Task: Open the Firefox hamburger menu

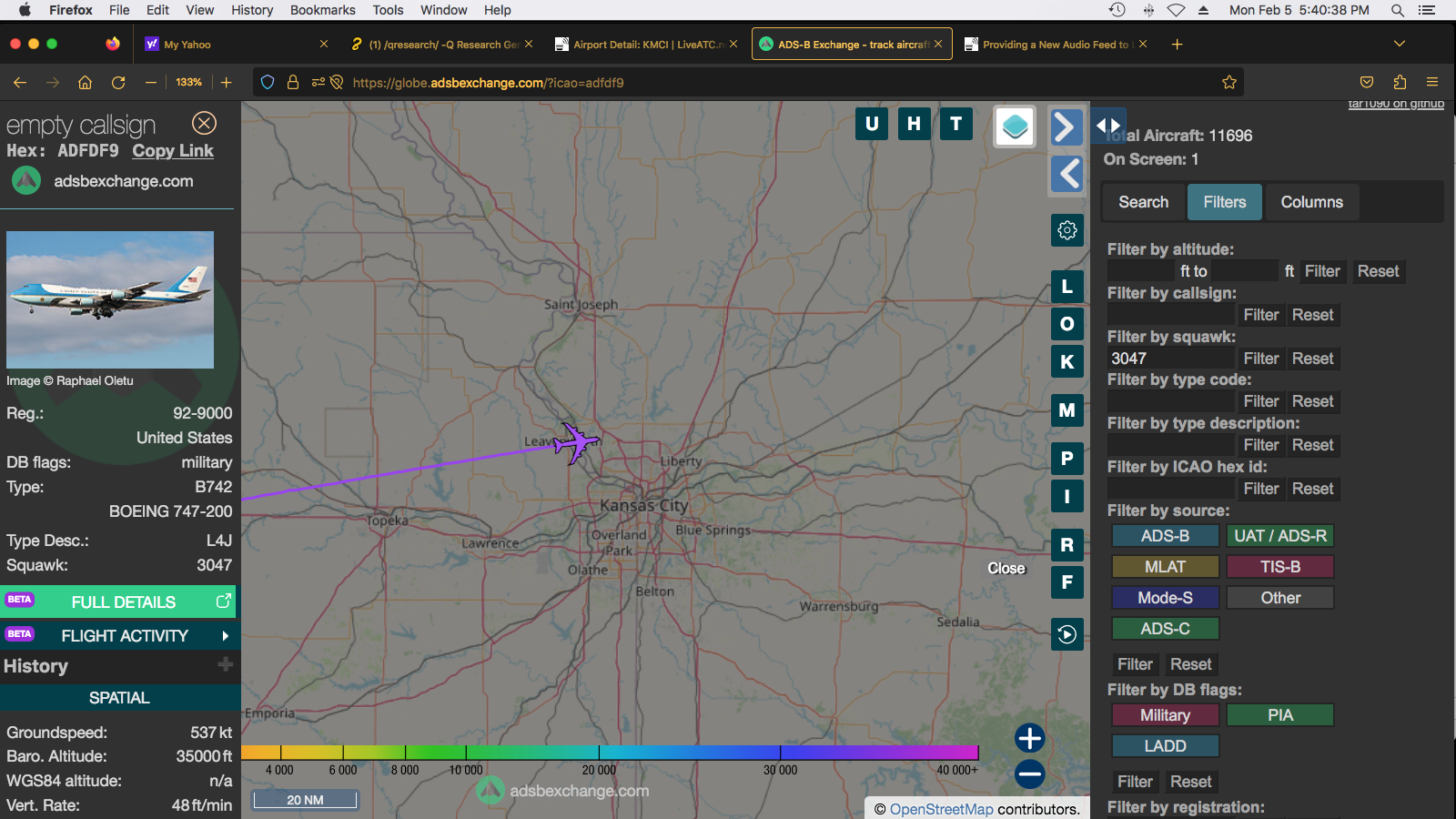Action: [x=1432, y=82]
